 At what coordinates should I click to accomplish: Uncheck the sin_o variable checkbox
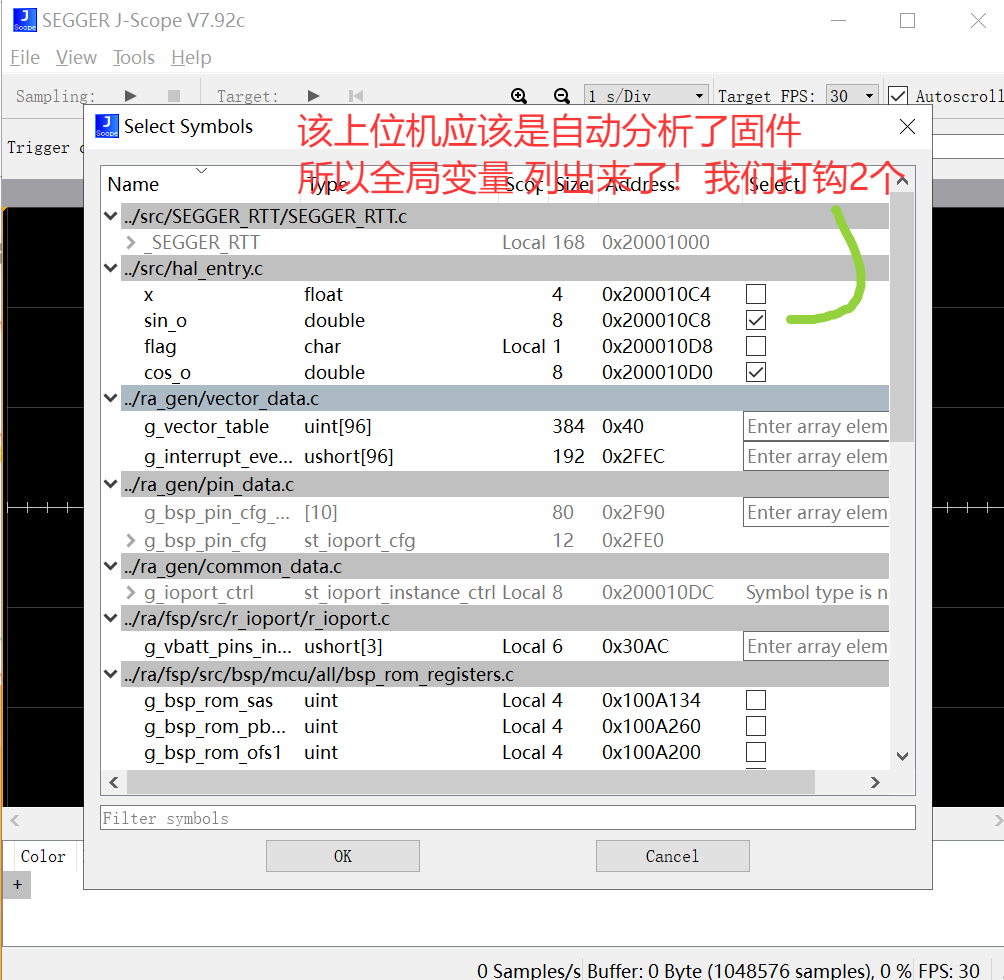[756, 320]
